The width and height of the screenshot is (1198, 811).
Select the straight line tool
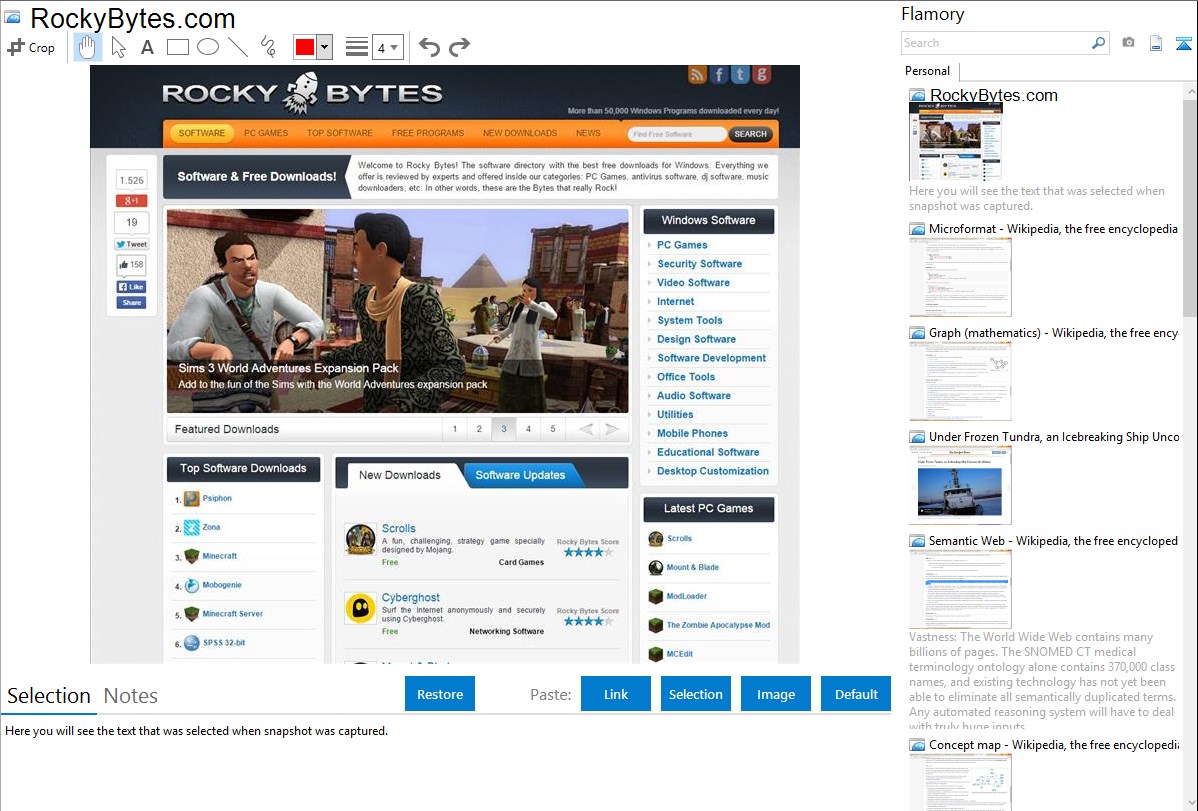point(238,47)
